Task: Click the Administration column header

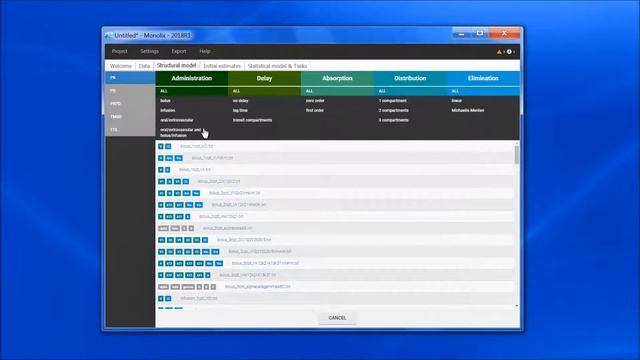Action: coord(191,78)
